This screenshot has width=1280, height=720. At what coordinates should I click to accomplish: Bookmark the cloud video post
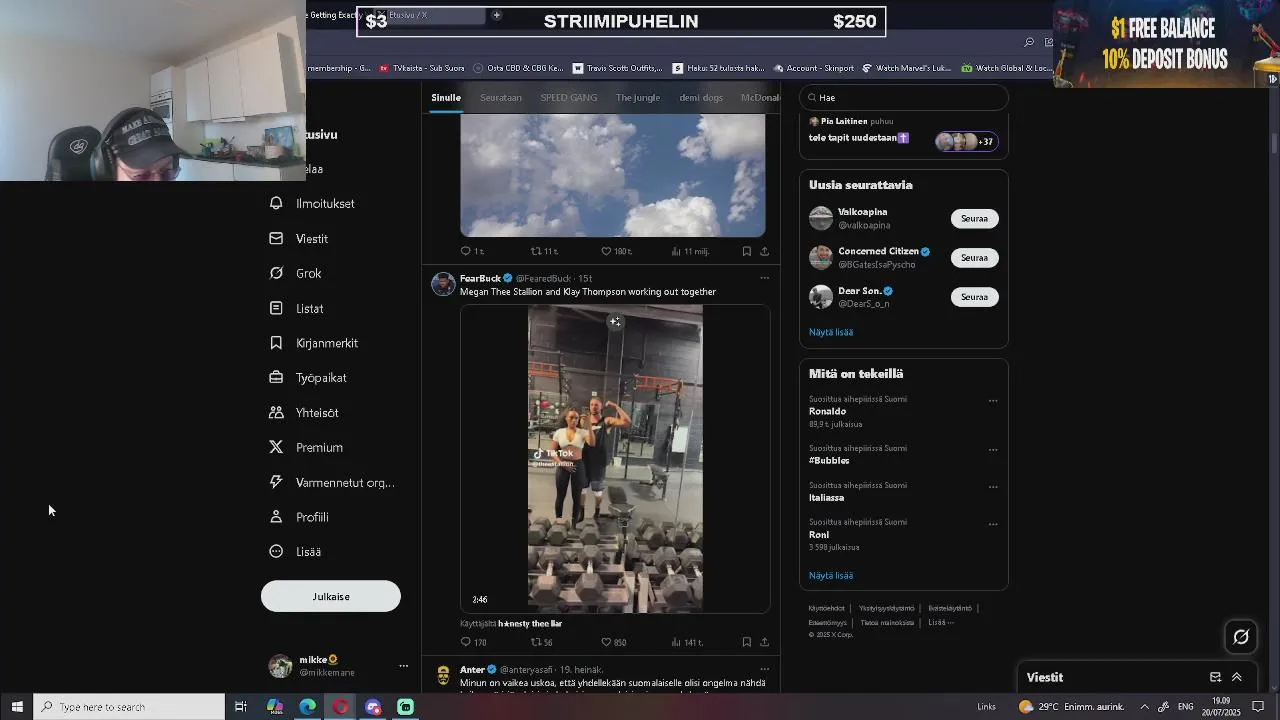tap(746, 251)
